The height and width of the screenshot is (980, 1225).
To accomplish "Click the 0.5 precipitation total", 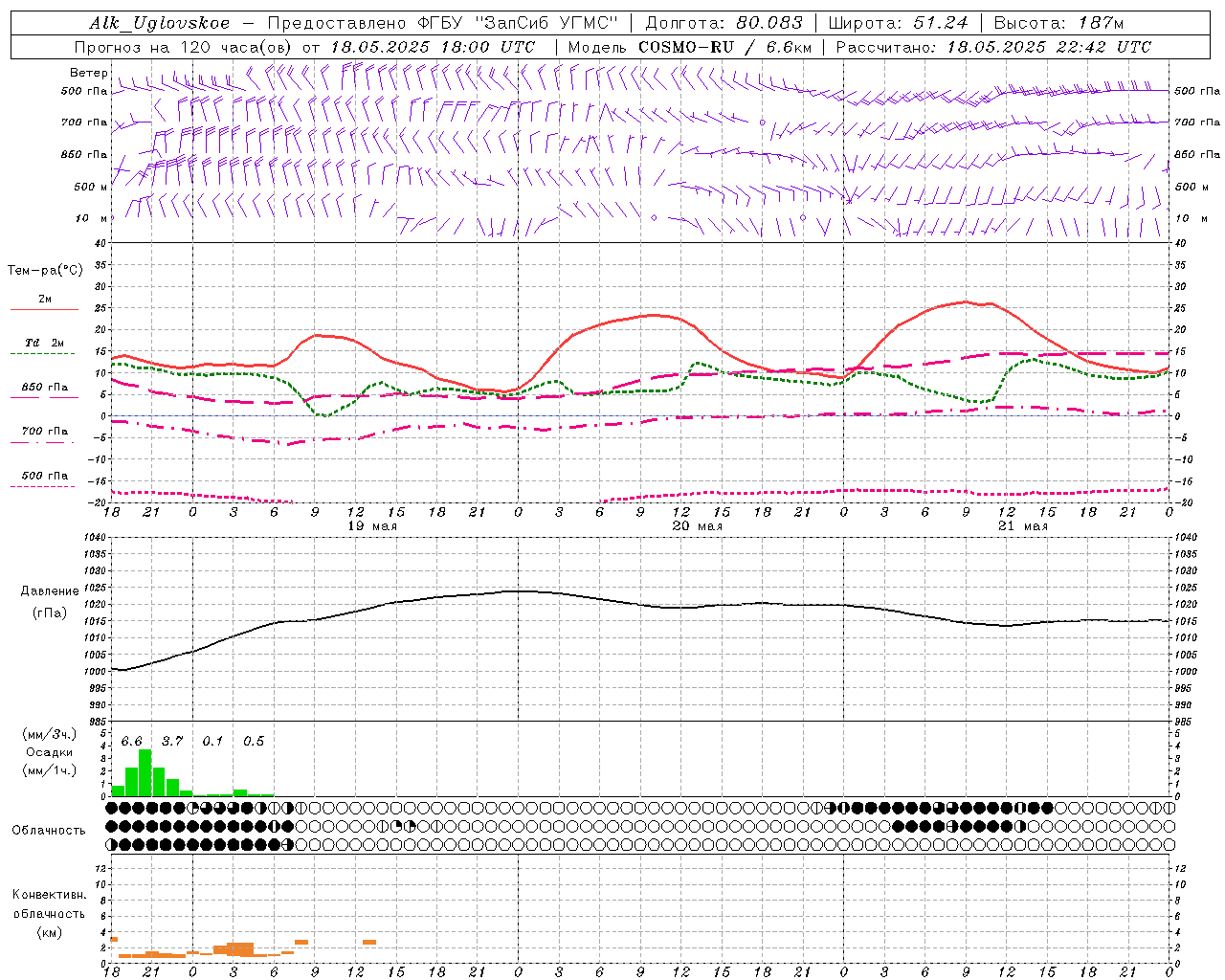I will tap(254, 742).
